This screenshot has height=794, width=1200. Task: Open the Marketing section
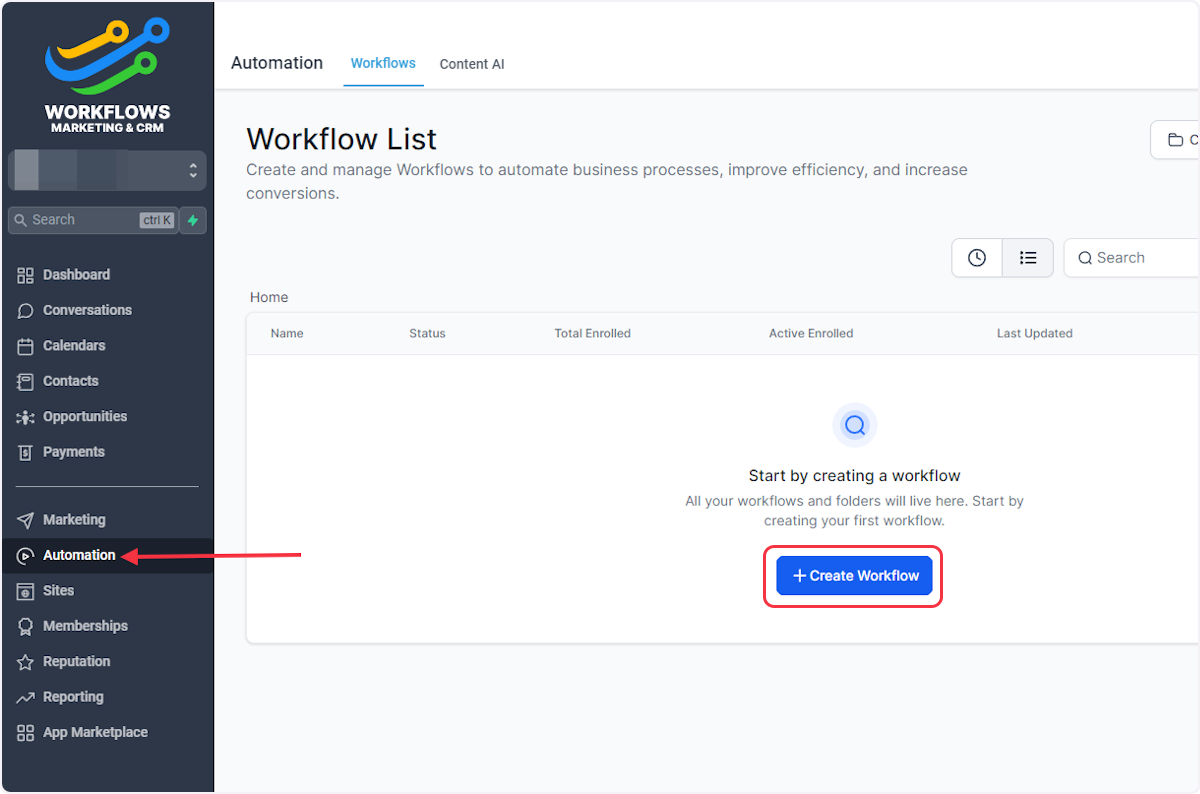click(x=76, y=519)
